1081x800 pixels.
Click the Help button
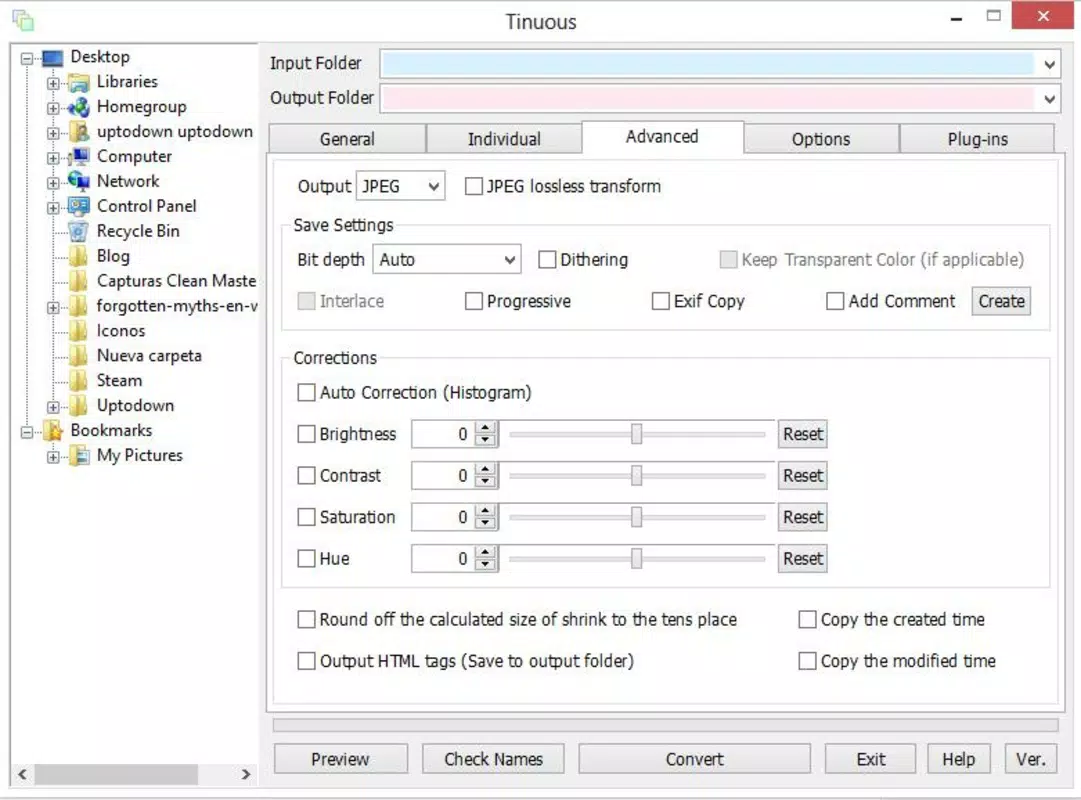(x=959, y=759)
